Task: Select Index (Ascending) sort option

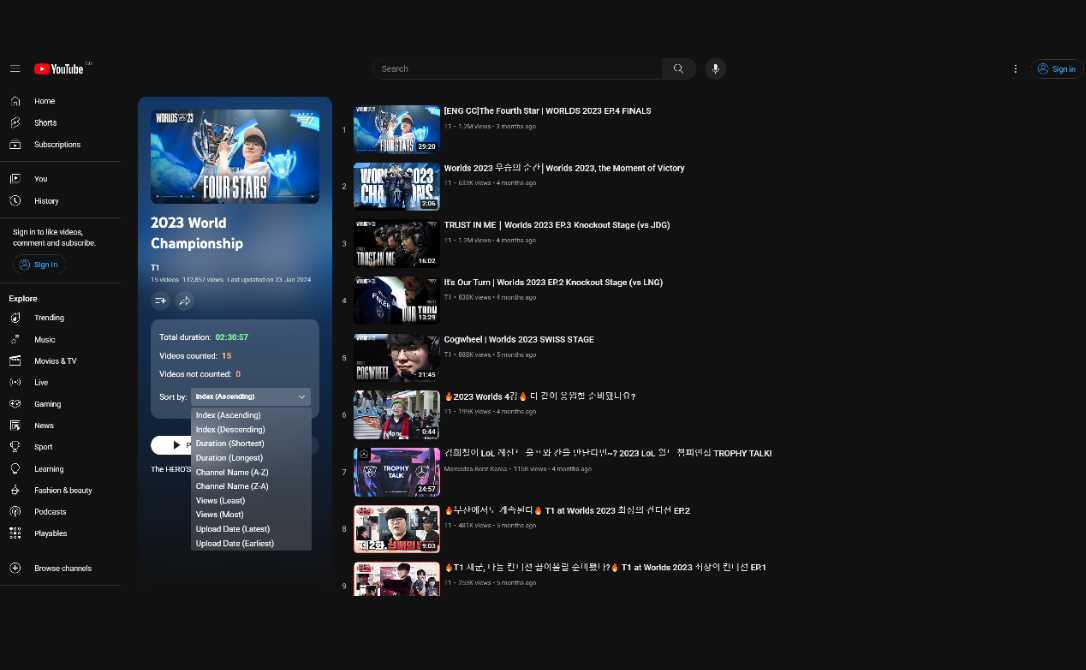Action: point(251,415)
